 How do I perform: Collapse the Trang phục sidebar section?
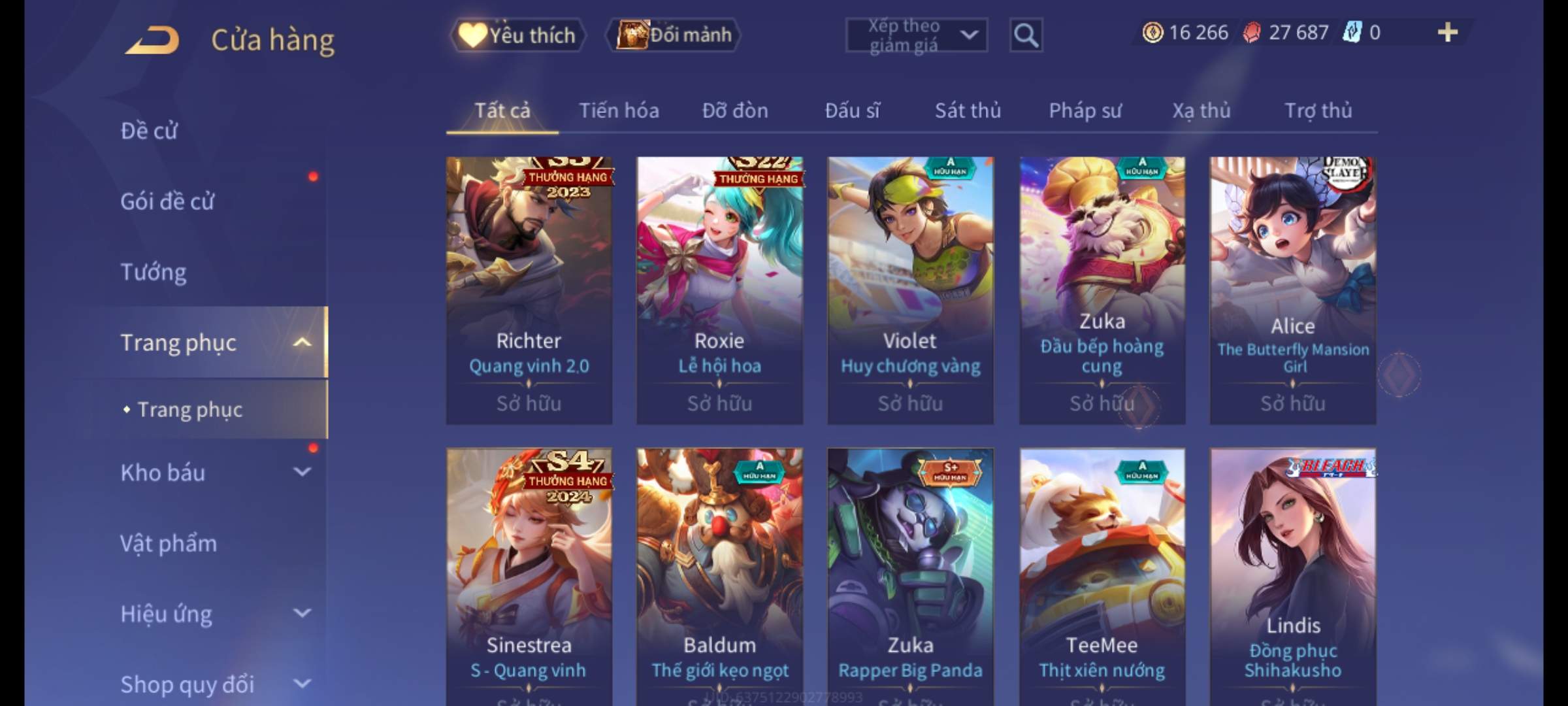click(302, 342)
